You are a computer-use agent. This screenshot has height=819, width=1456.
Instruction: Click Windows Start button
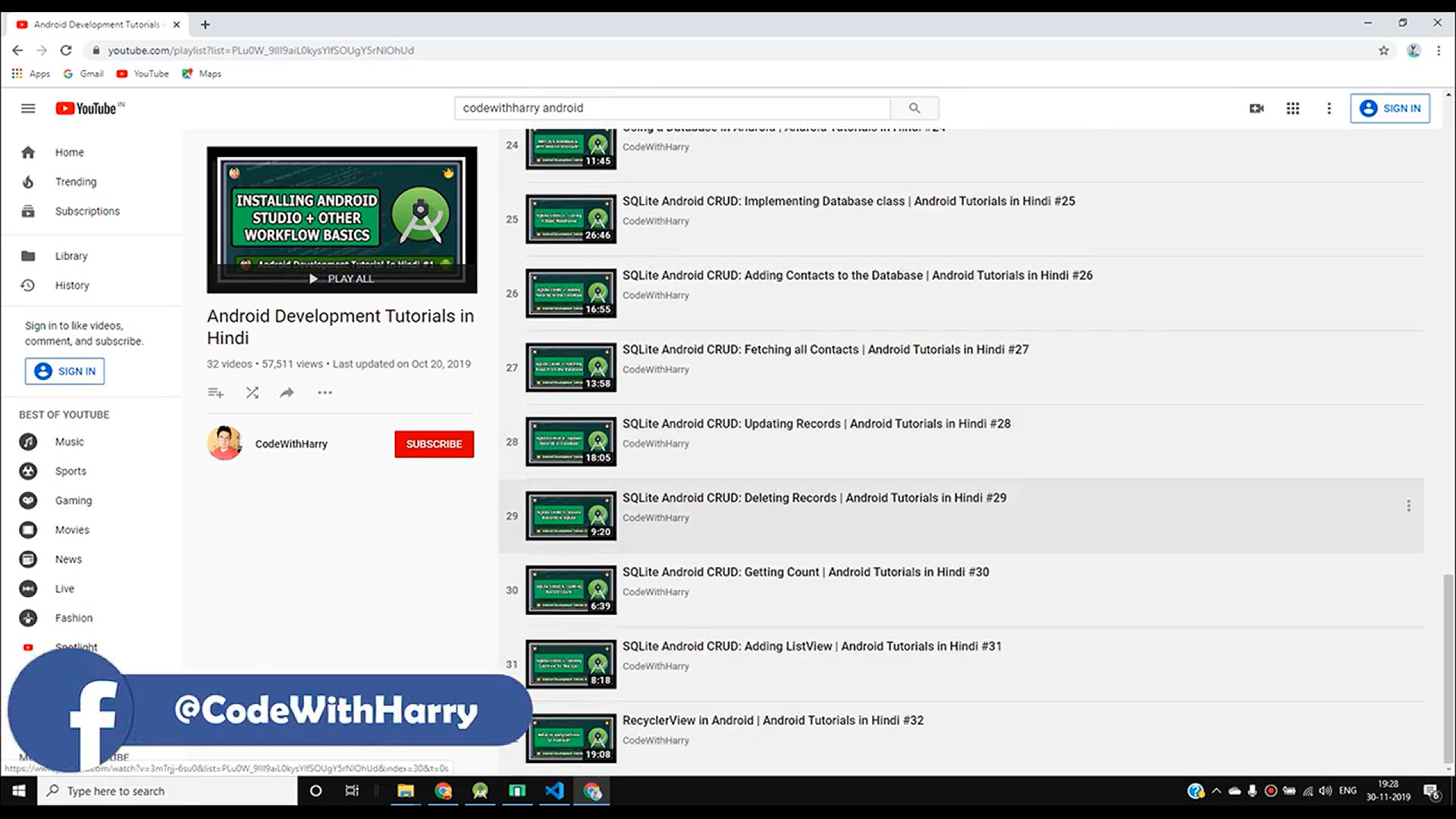(19, 791)
